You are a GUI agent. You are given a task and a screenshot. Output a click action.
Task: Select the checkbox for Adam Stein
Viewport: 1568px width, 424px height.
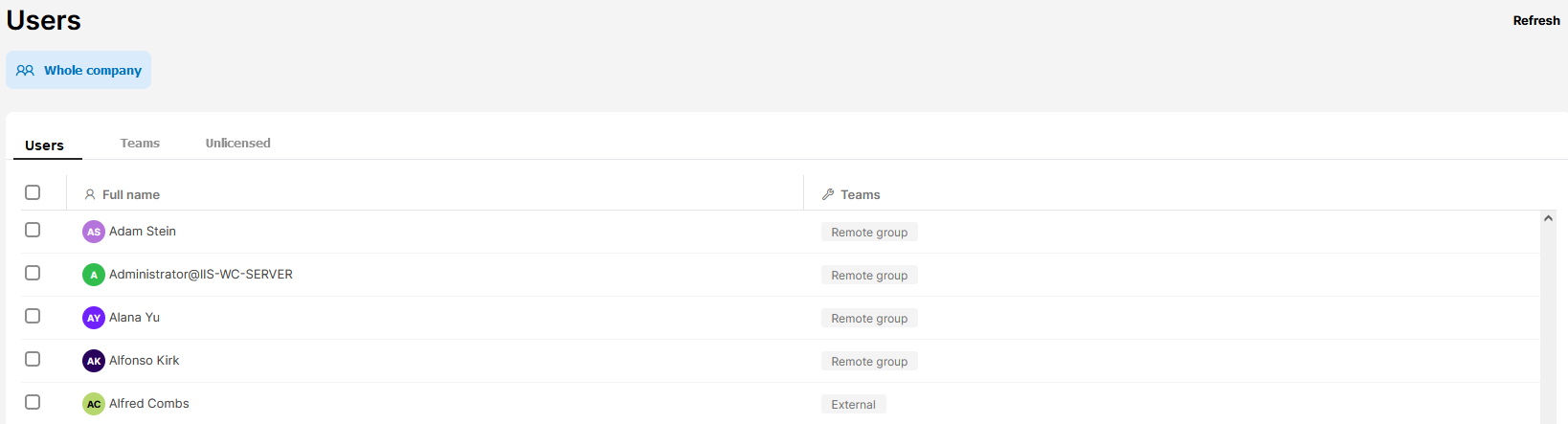[33, 230]
